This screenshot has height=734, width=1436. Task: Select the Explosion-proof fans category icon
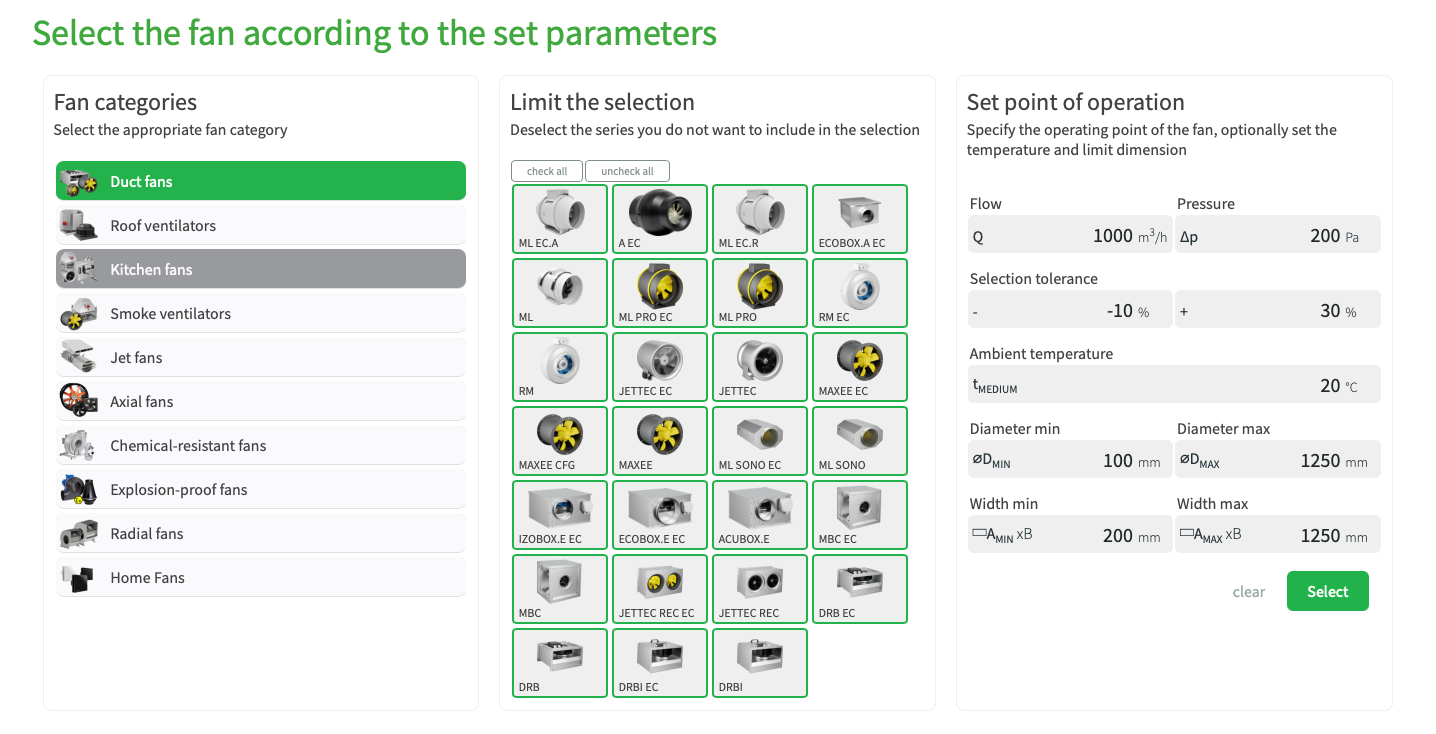click(78, 489)
